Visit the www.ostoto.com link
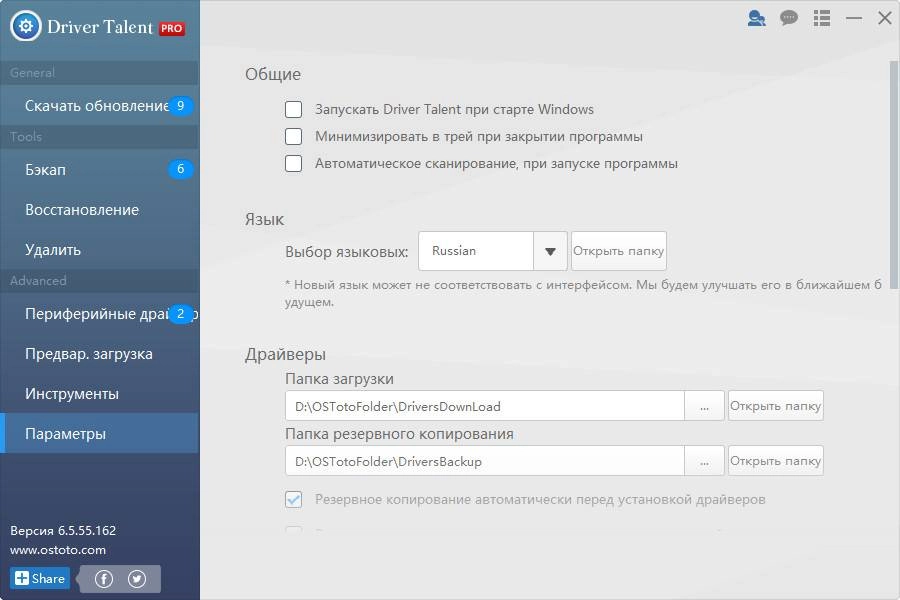Viewport: 900px width, 600px height. coord(58,549)
